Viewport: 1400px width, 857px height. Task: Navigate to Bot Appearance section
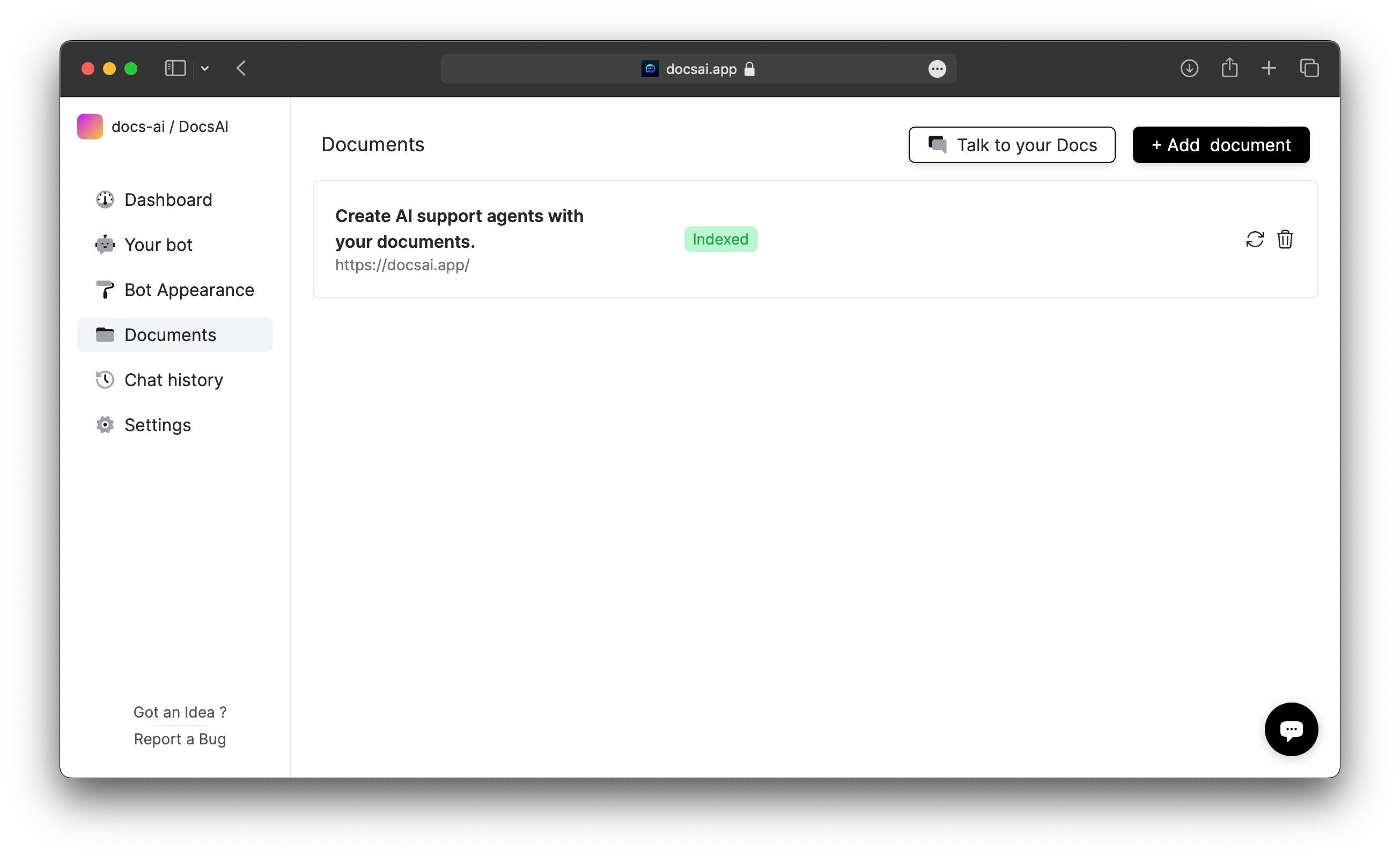pos(189,290)
